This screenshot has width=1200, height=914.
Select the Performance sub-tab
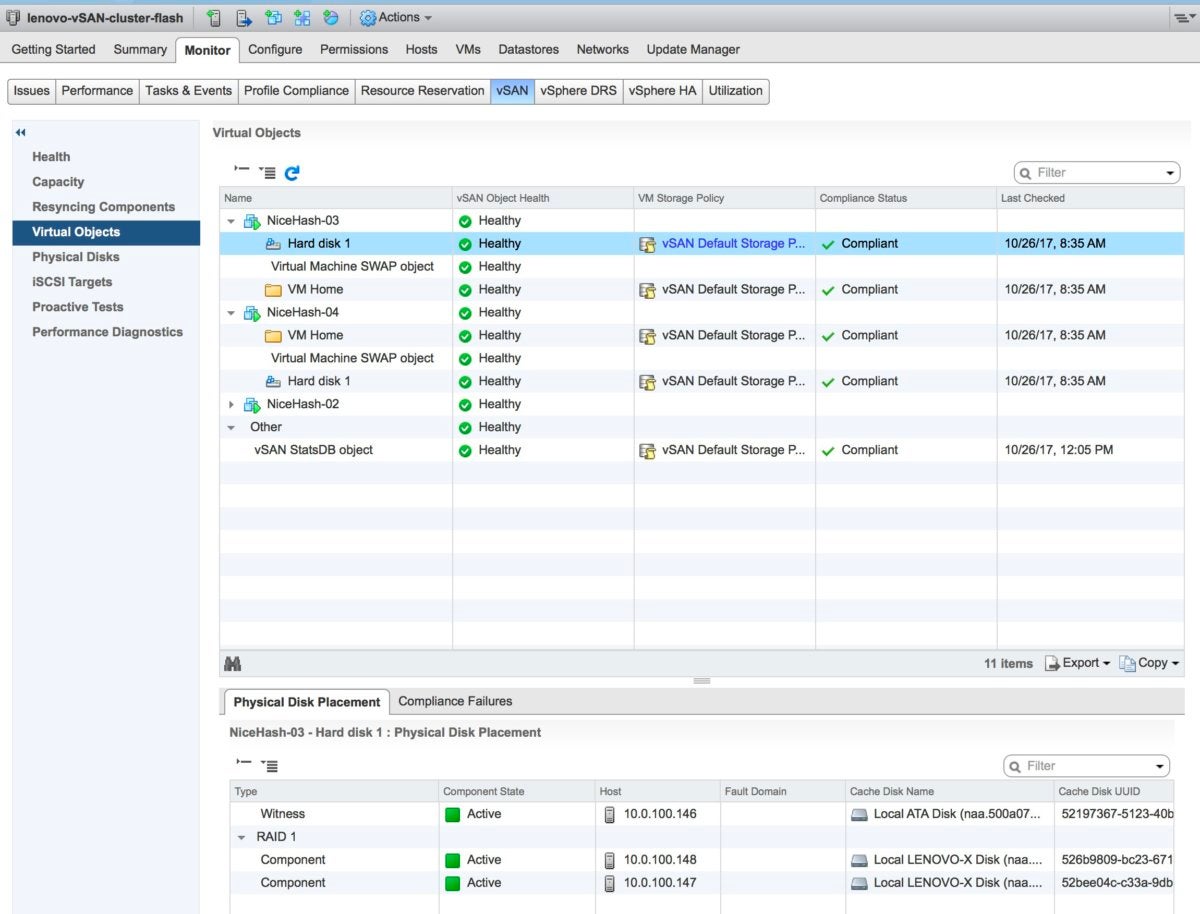click(x=97, y=90)
